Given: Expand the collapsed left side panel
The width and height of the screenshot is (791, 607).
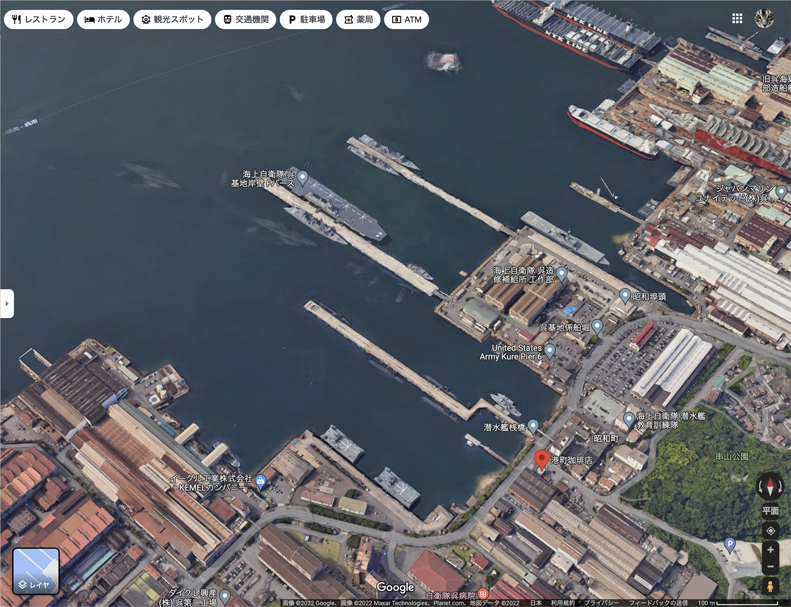Looking at the screenshot, I should (x=7, y=303).
